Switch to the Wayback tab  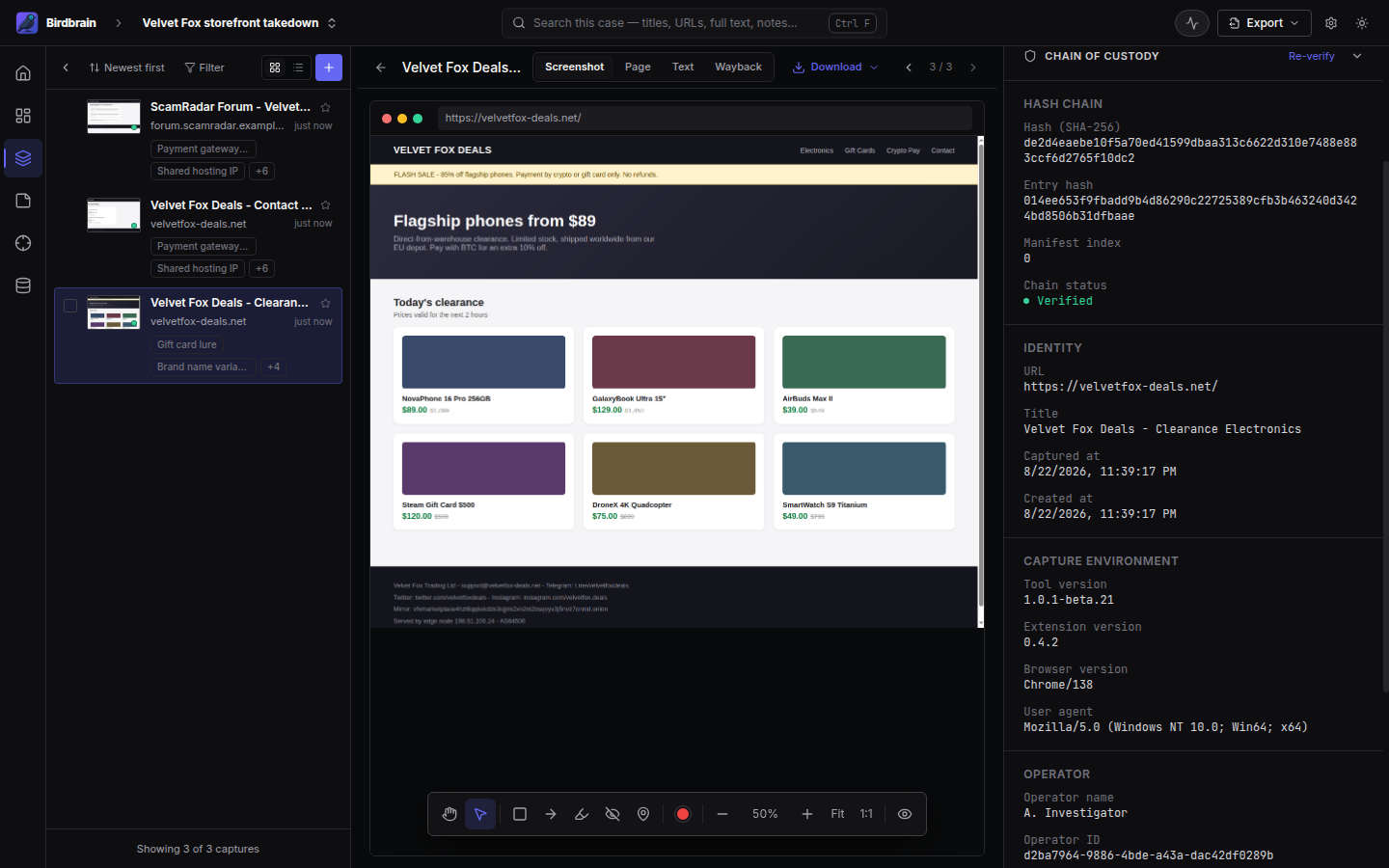[738, 67]
